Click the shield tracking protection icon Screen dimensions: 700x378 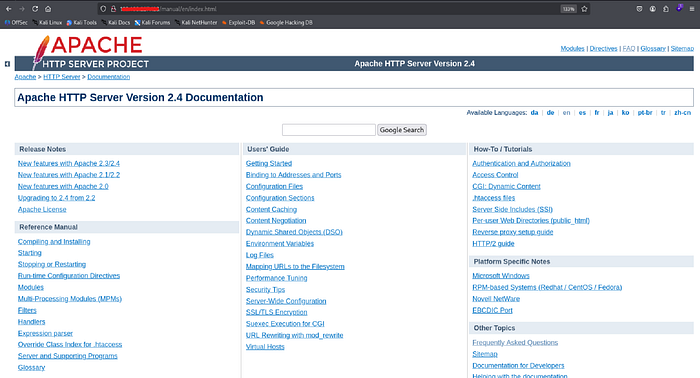pyautogui.click(x=103, y=9)
